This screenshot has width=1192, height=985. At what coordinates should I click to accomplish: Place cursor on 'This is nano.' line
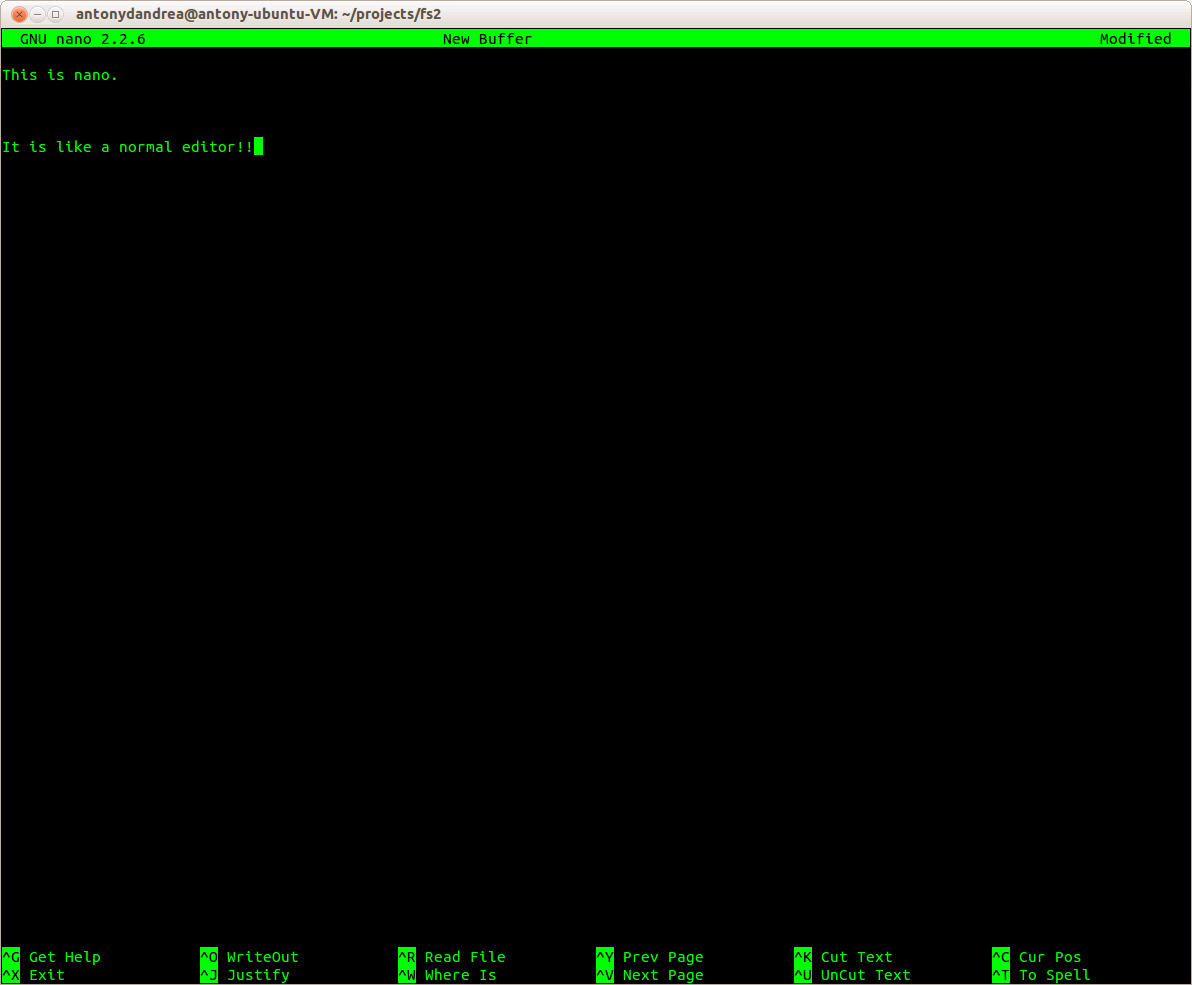coord(60,75)
